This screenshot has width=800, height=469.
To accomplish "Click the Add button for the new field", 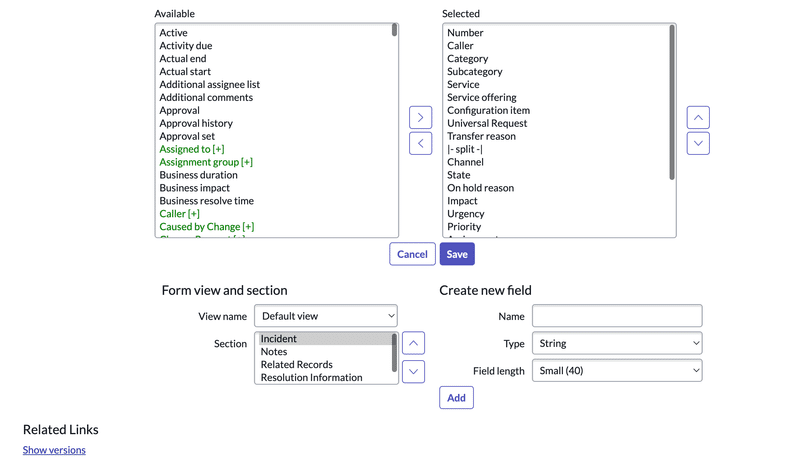I will coord(457,398).
